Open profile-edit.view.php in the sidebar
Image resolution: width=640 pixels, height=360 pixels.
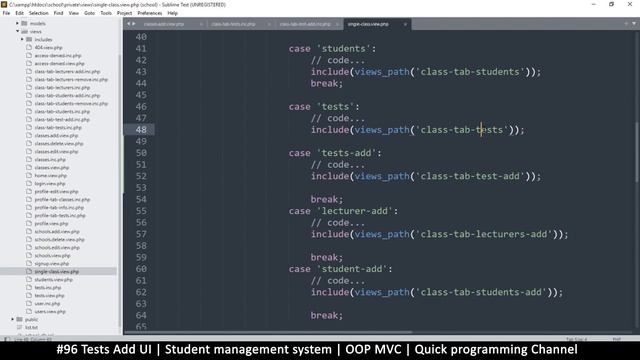point(56,191)
